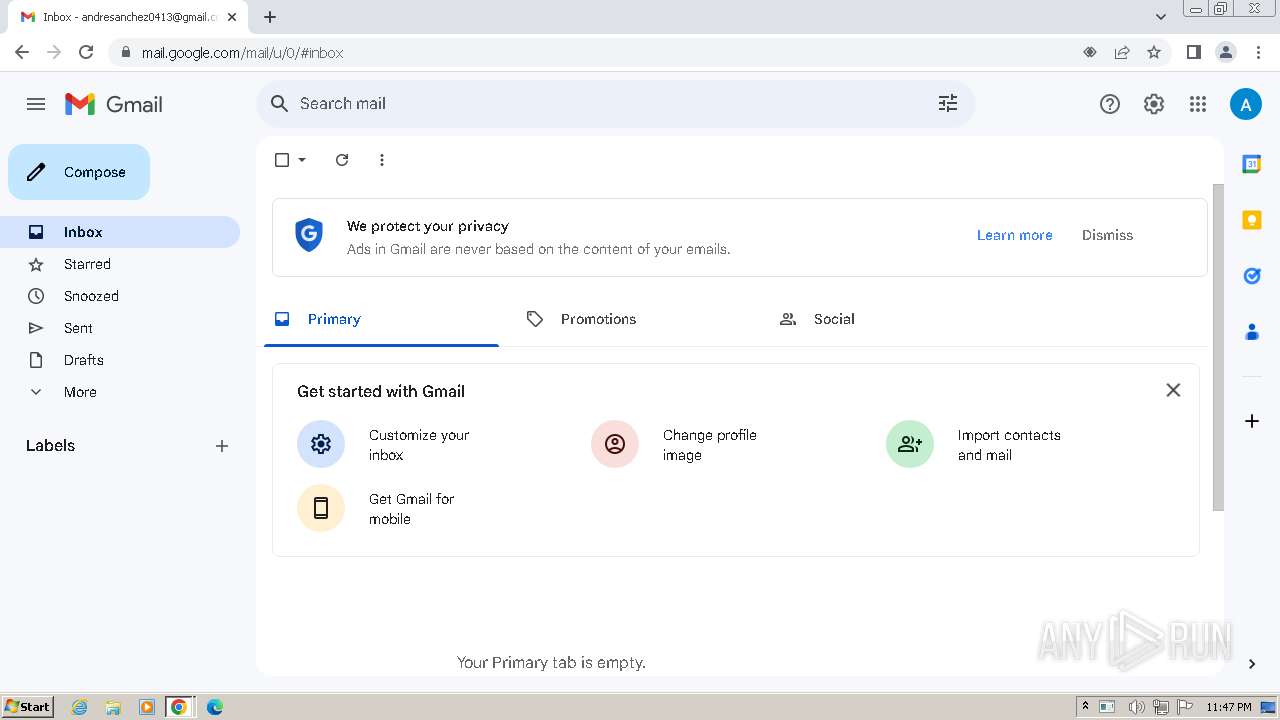Open volume control in tray

1137,707
